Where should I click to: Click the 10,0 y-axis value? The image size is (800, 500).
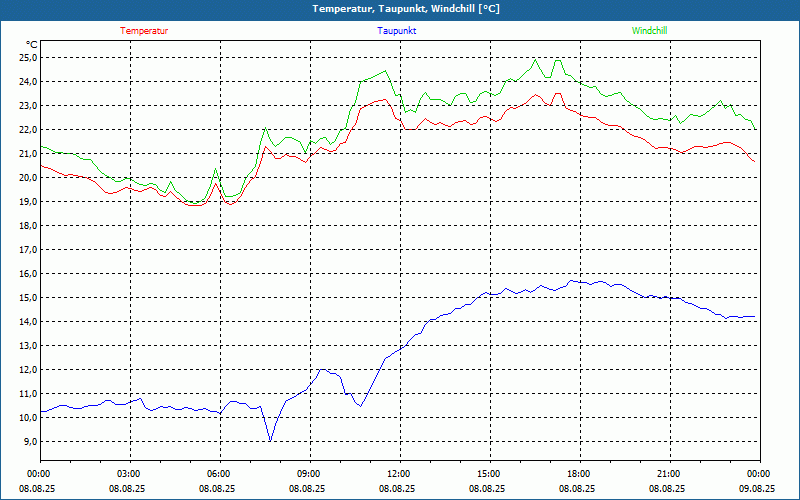(28, 417)
